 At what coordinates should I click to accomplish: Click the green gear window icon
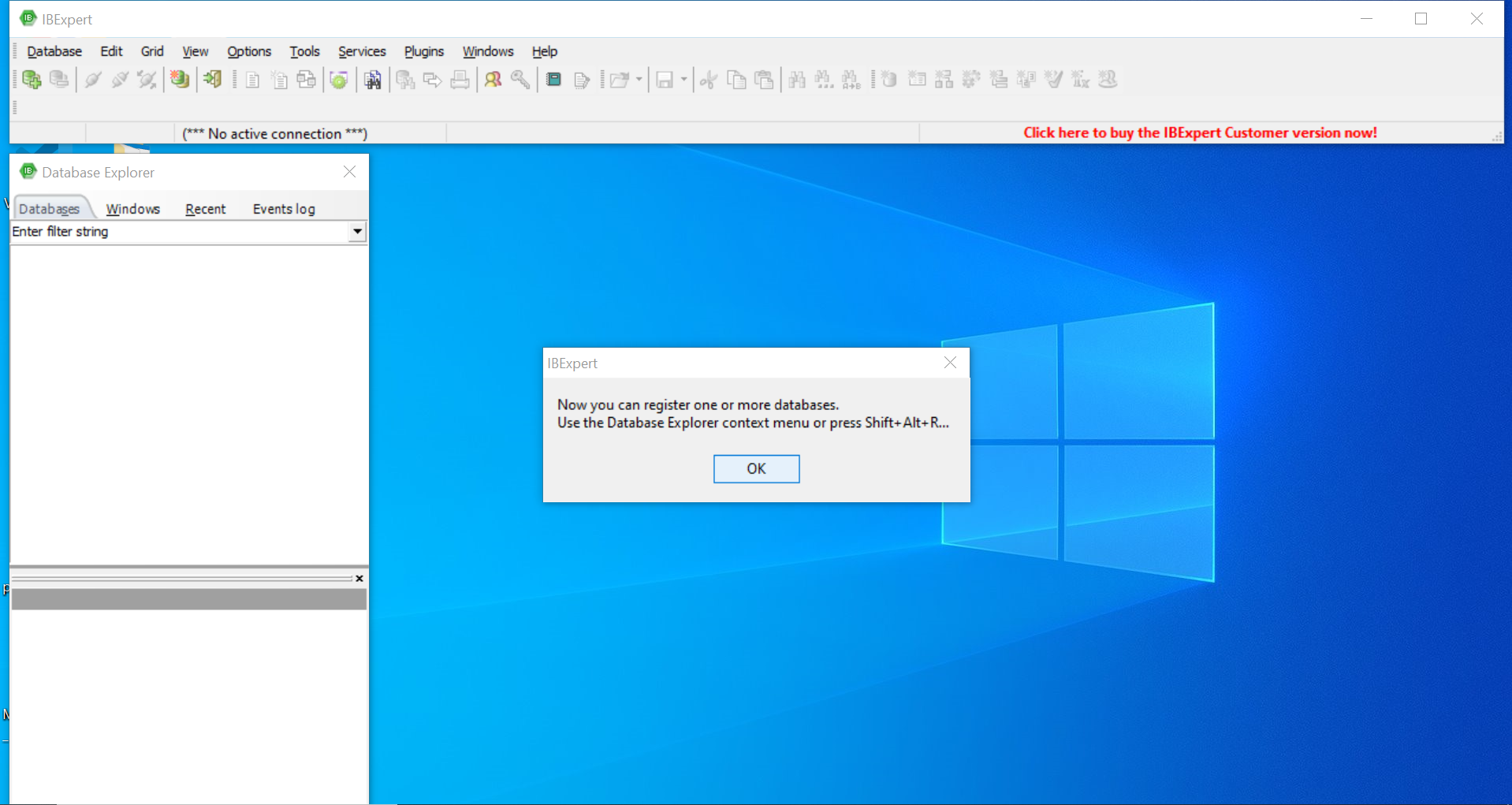(x=340, y=80)
